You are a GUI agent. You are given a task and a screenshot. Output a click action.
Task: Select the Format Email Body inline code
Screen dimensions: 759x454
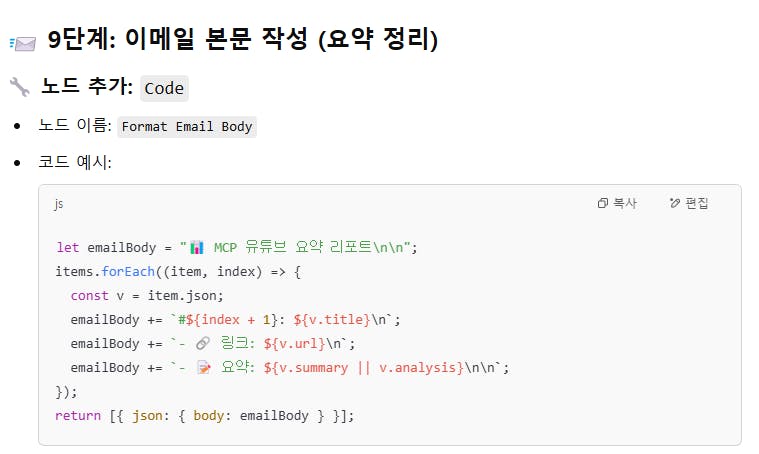pos(187,127)
